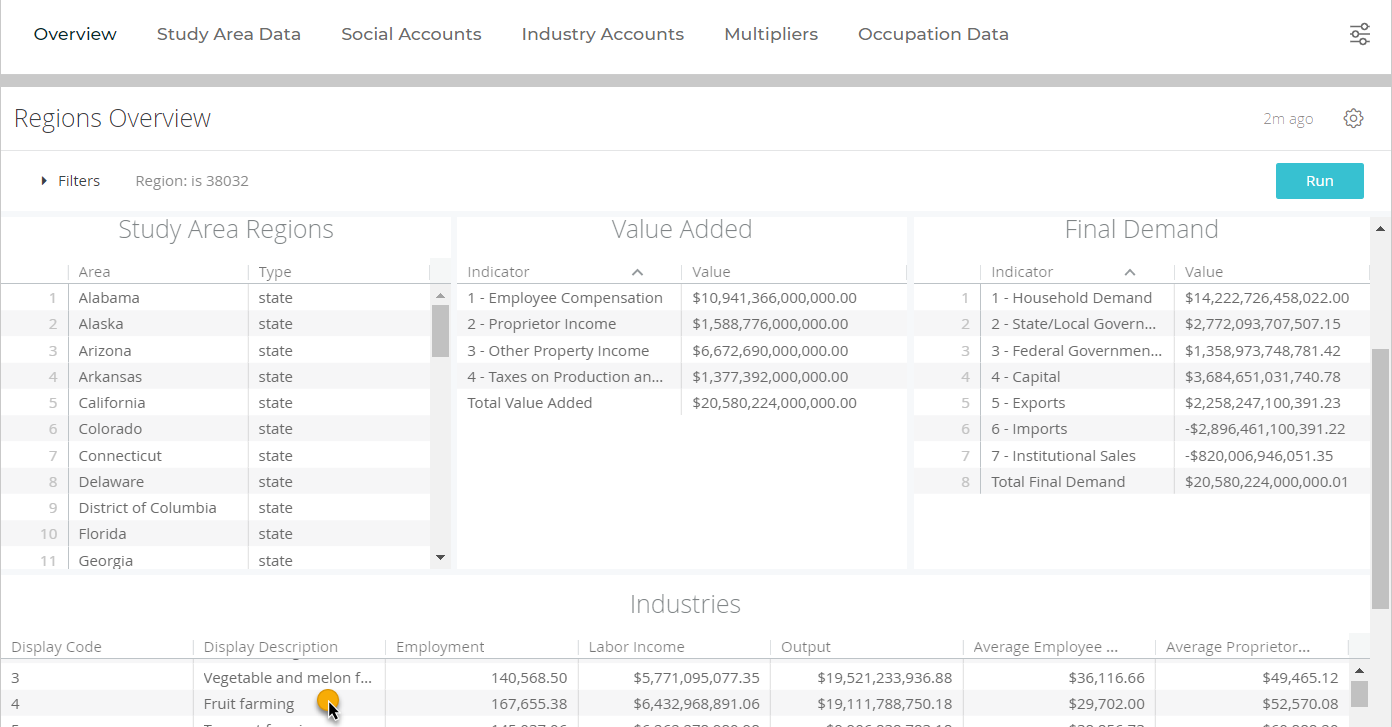Click the Household Demand indicator
The image size is (1392, 727).
click(1071, 298)
